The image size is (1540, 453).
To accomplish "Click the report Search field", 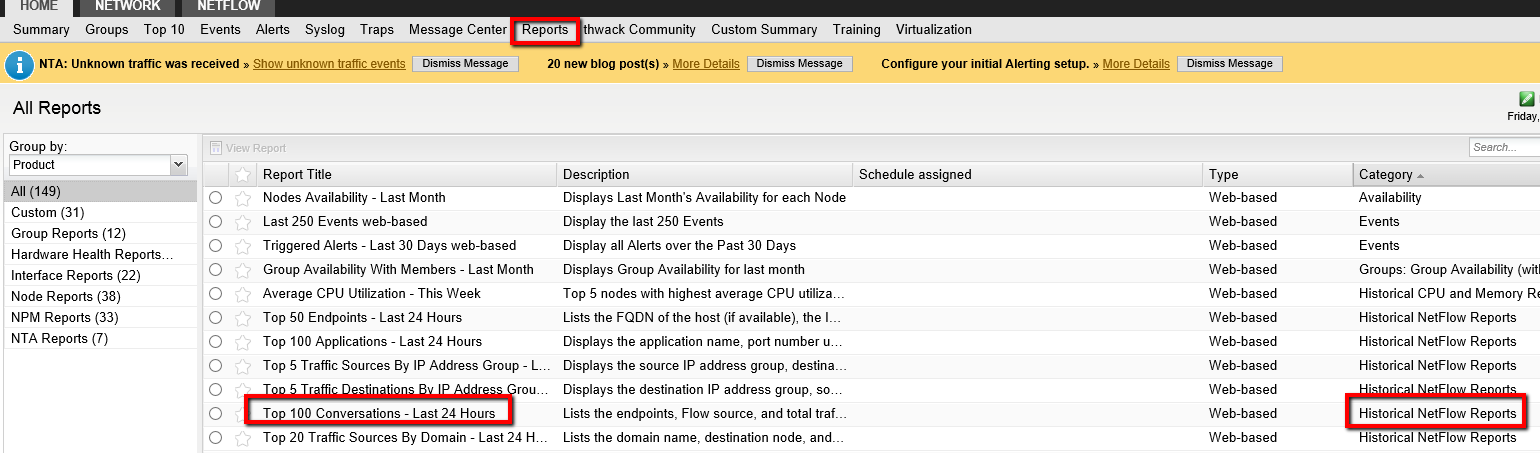I will [x=1504, y=148].
